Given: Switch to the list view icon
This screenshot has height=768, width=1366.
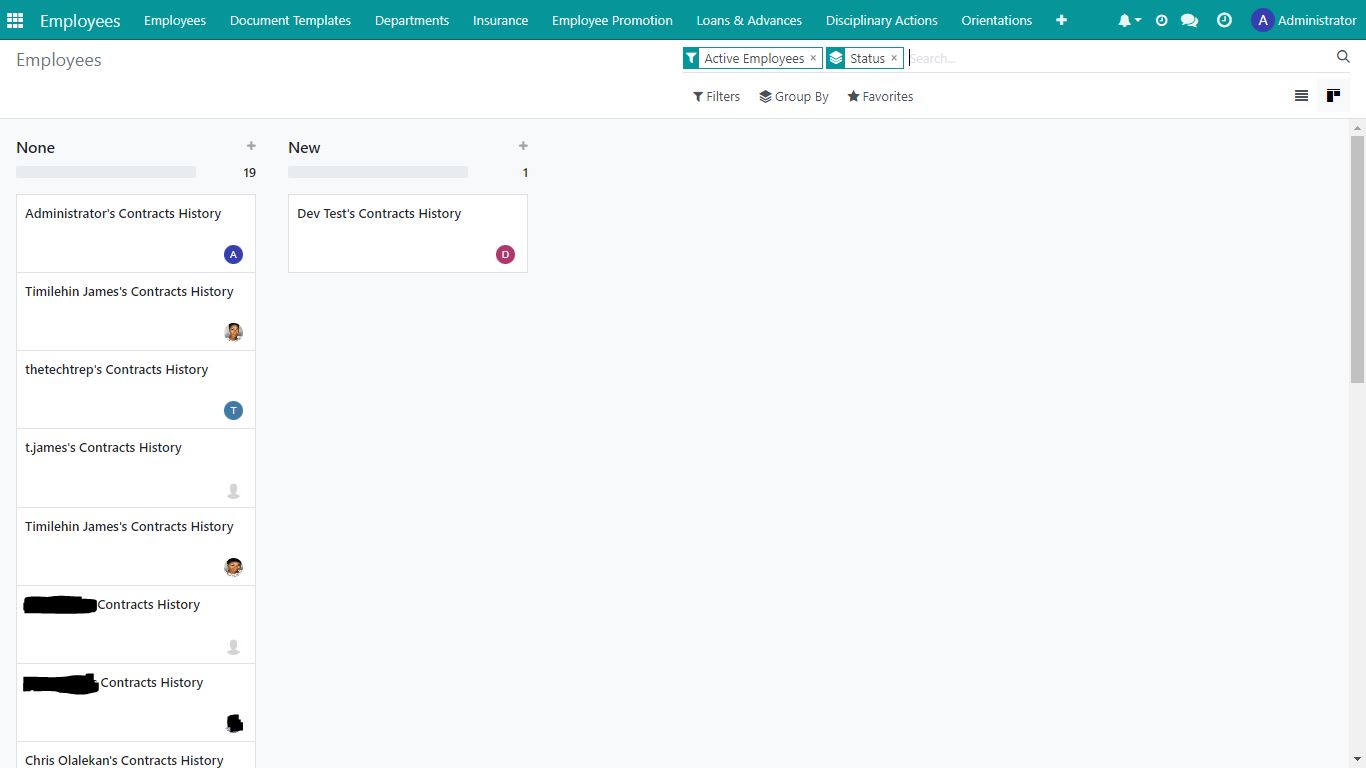Looking at the screenshot, I should point(1301,96).
